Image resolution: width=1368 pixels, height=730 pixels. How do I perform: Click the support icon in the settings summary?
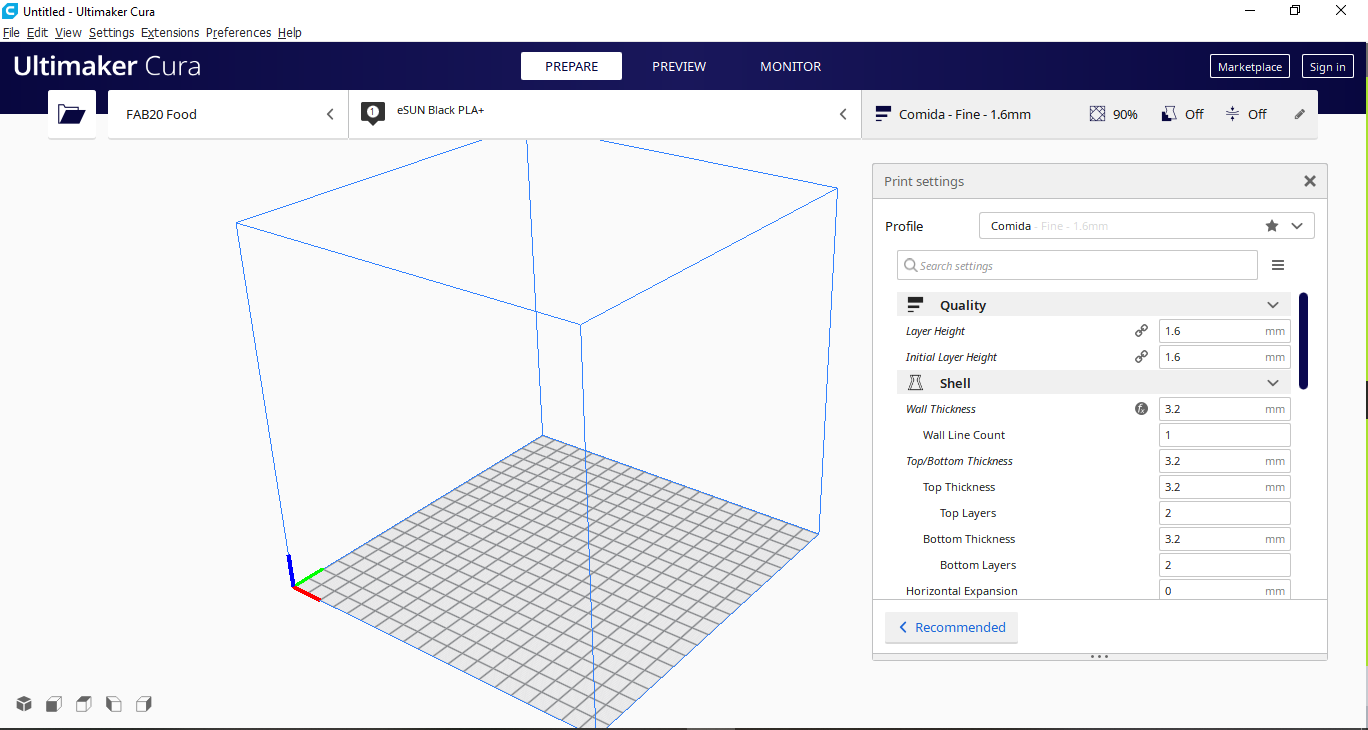coord(1168,114)
